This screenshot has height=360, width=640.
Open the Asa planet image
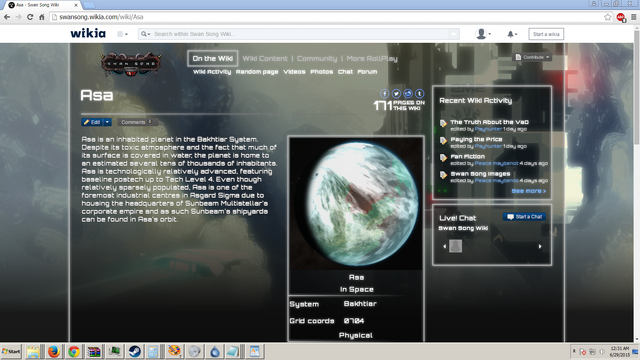tap(356, 203)
